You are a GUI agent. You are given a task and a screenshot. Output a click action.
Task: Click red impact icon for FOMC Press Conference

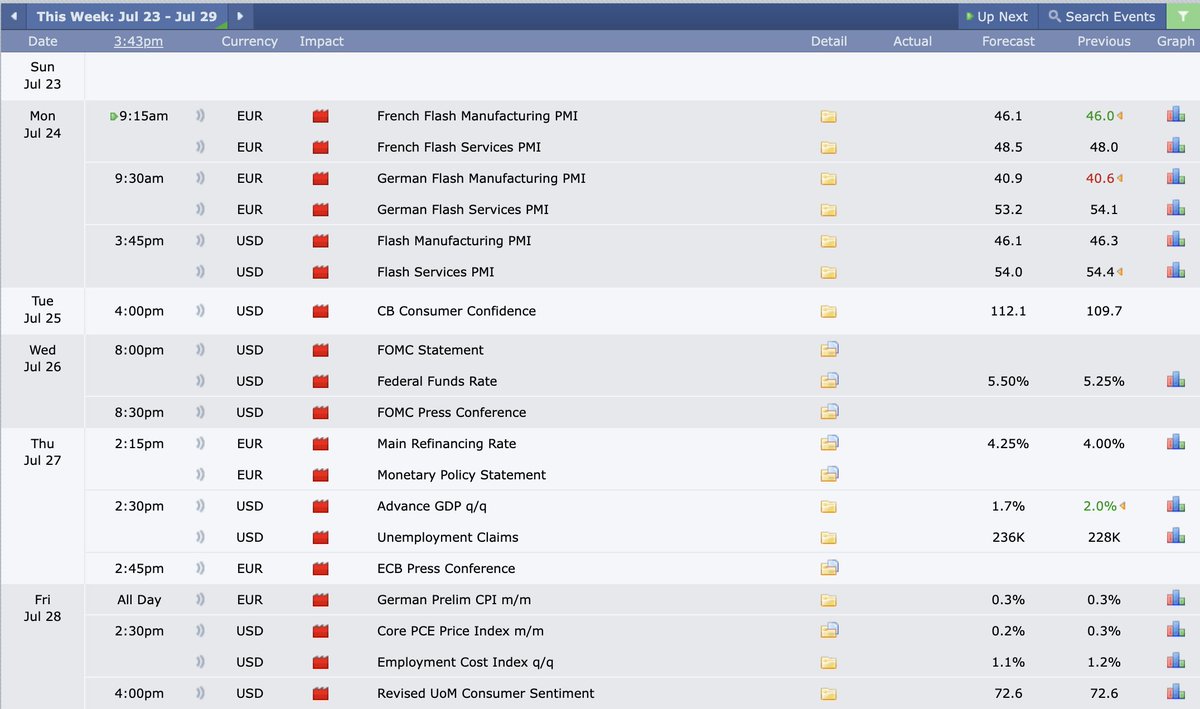(x=320, y=412)
